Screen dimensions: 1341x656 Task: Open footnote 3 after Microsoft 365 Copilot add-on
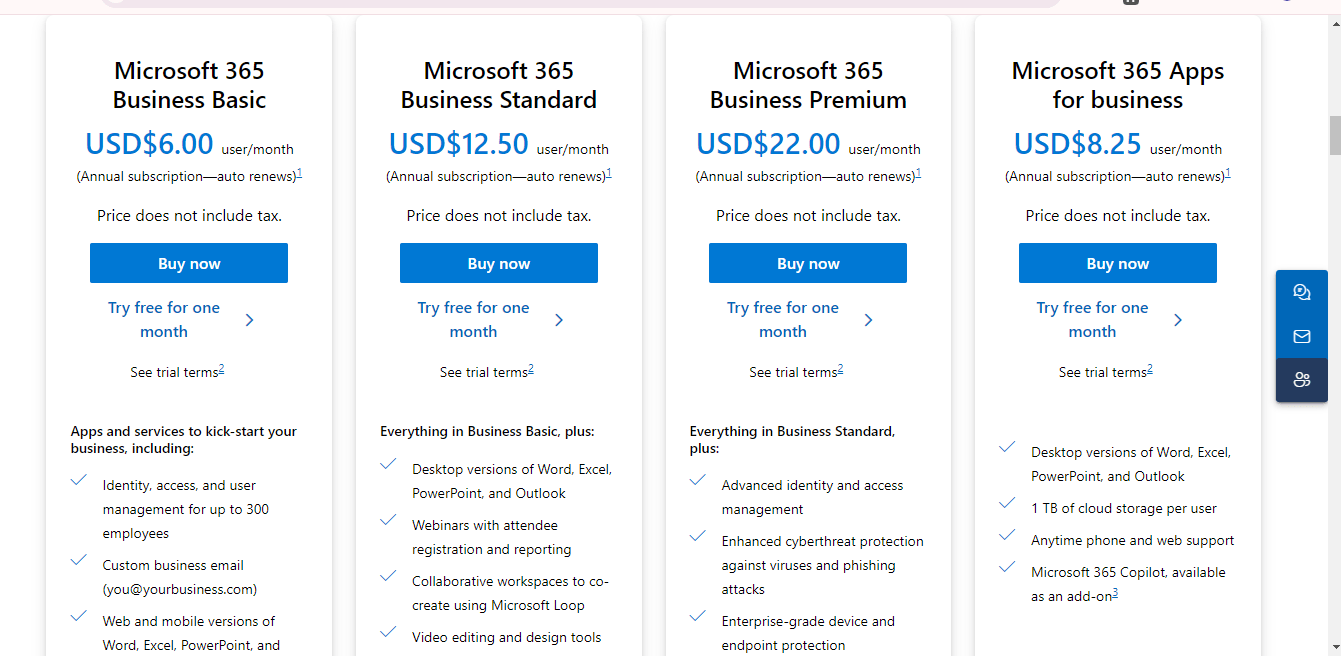1115,593
